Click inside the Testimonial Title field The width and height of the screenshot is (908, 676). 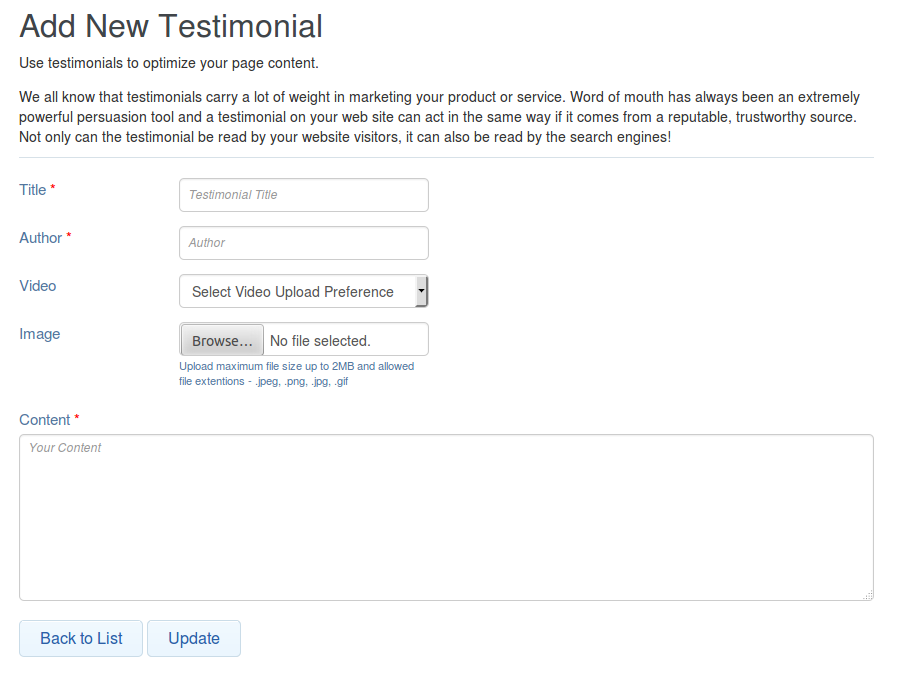coord(303,194)
